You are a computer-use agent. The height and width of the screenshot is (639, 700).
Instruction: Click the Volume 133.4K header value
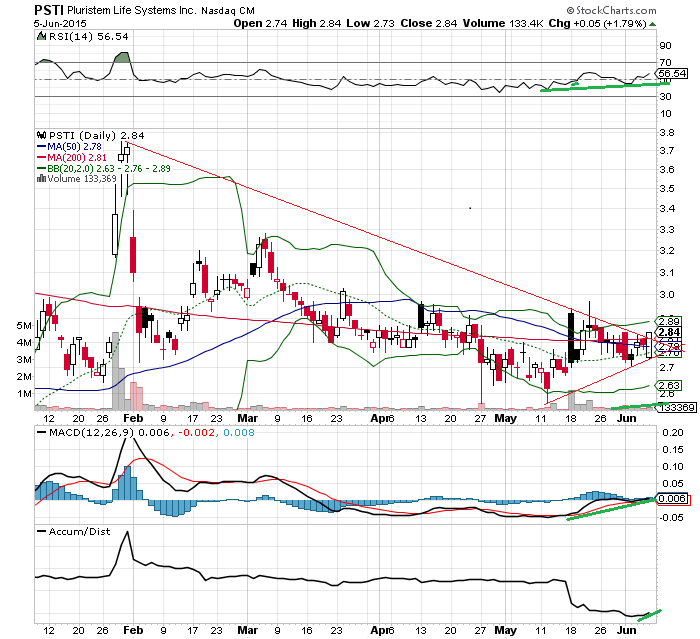(503, 23)
